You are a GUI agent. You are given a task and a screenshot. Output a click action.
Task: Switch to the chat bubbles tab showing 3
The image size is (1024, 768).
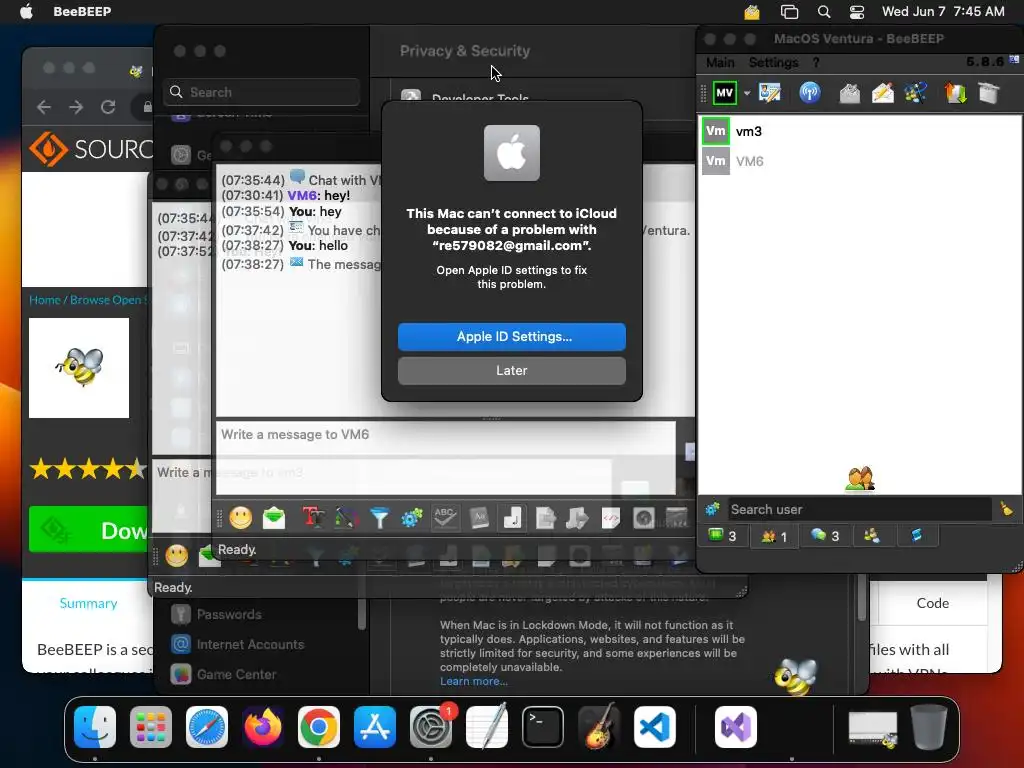point(825,536)
